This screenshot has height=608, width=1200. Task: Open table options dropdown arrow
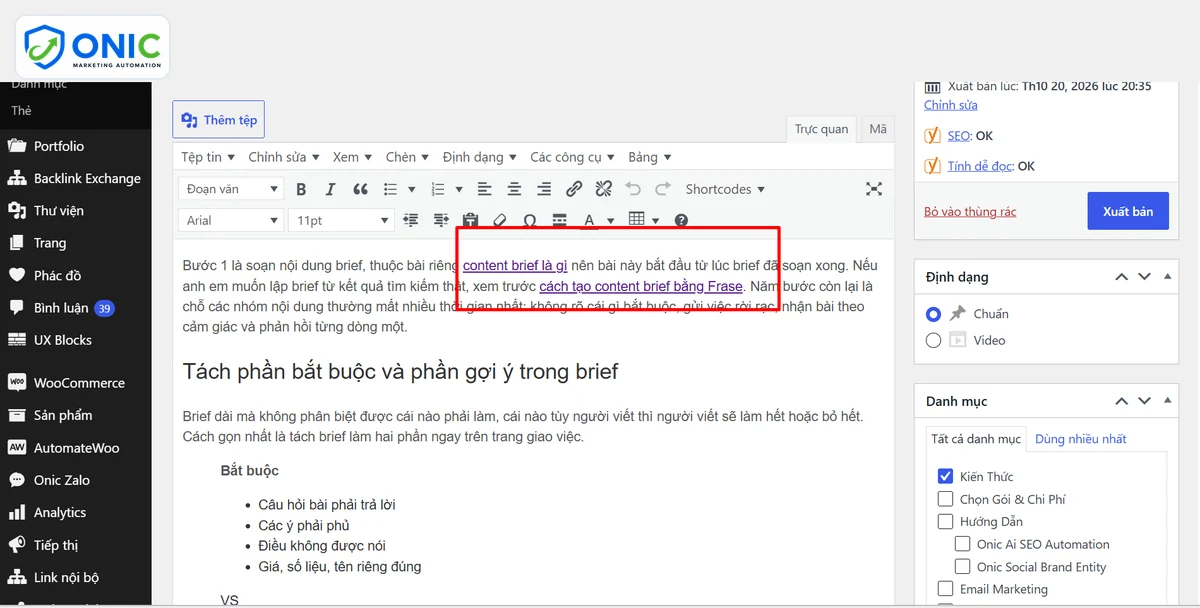(x=656, y=221)
